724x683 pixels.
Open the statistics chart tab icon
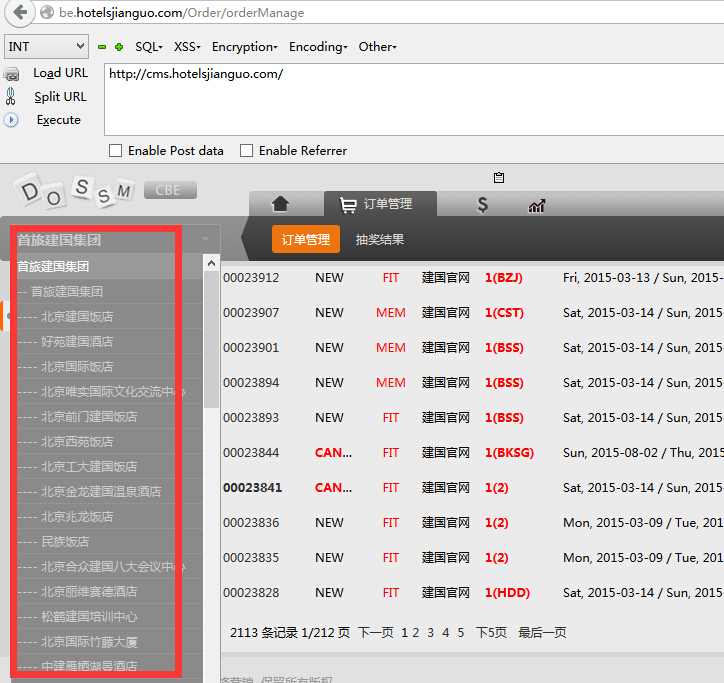click(x=537, y=206)
